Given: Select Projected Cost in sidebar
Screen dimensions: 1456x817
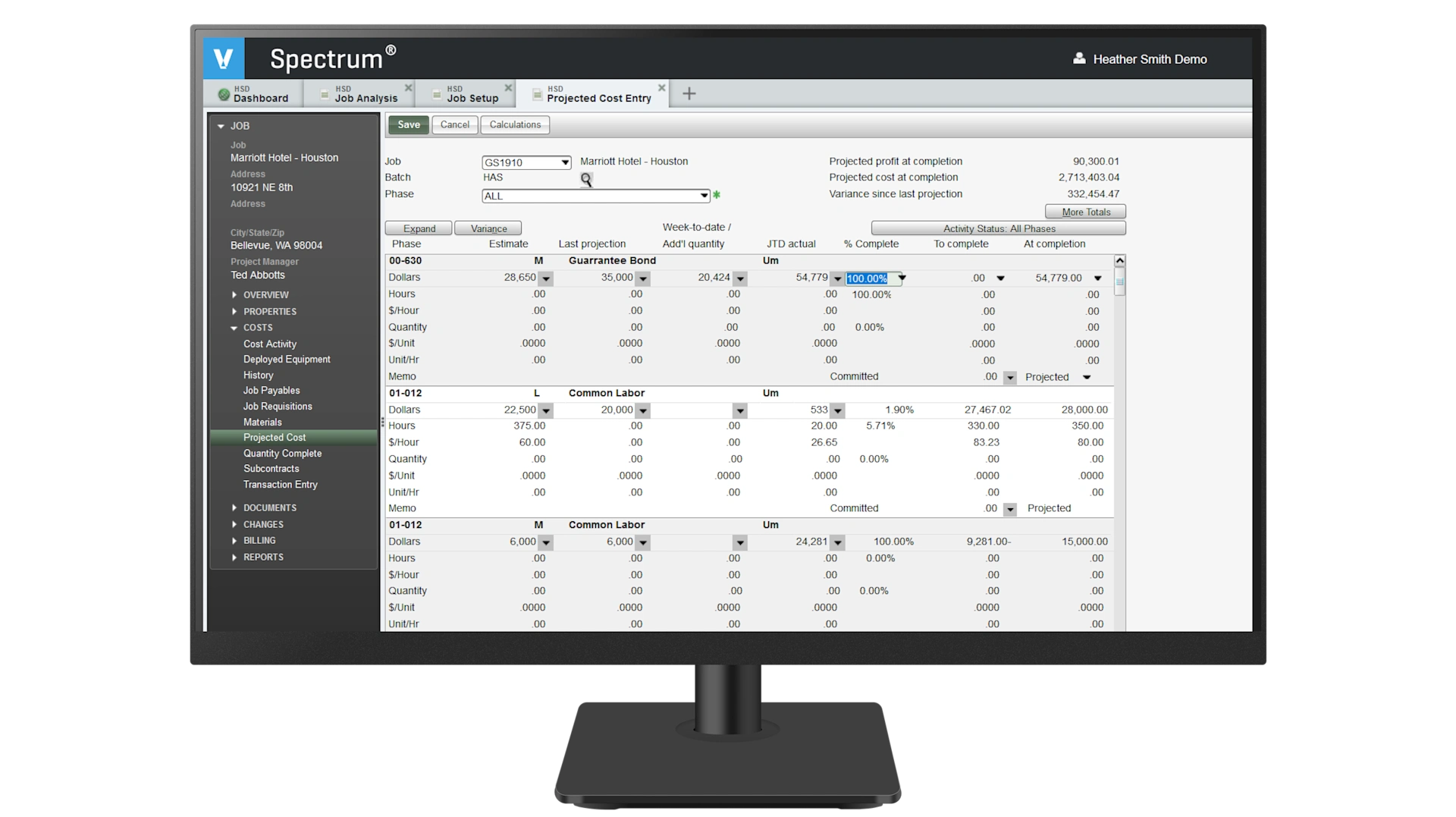Looking at the screenshot, I should click(x=293, y=437).
